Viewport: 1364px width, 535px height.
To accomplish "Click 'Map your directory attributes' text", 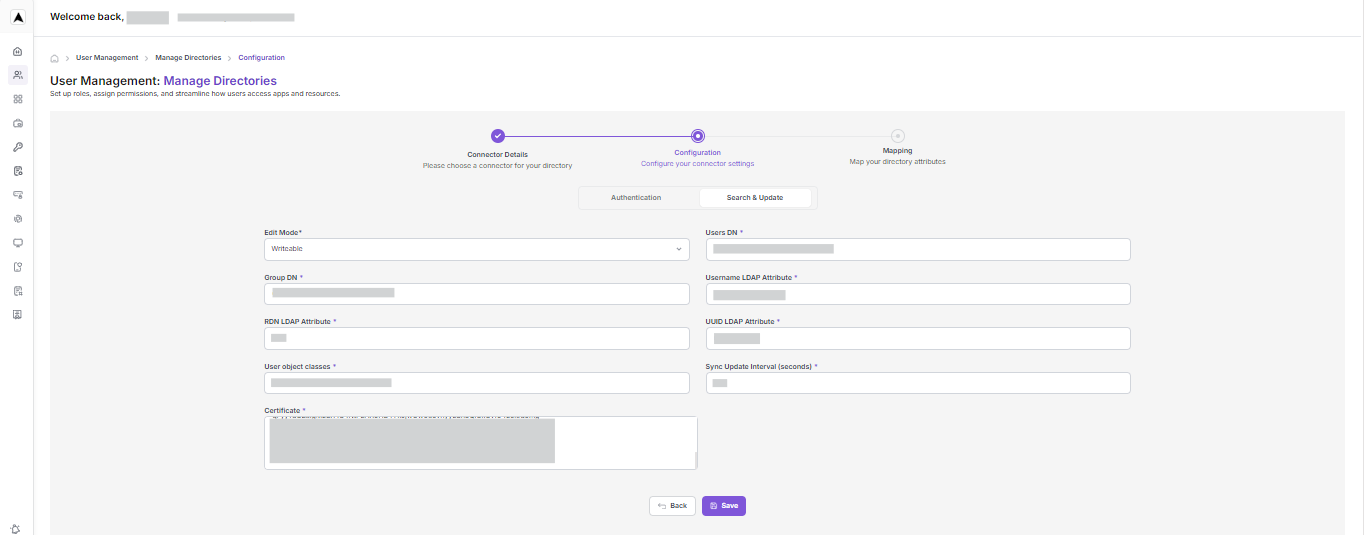I will 898,161.
